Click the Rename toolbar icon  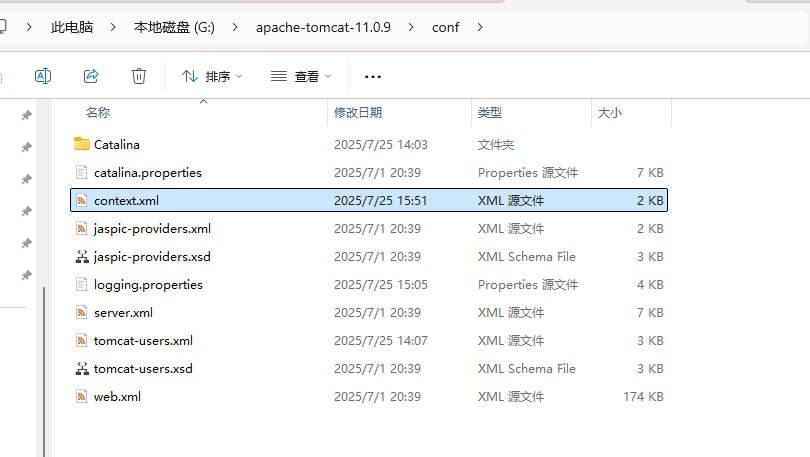tap(42, 76)
